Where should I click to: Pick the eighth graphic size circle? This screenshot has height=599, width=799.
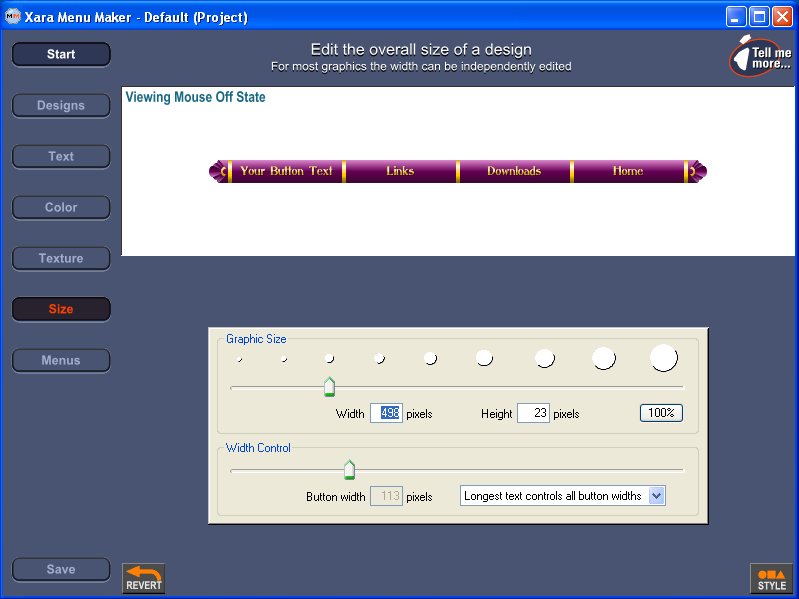(x=604, y=358)
